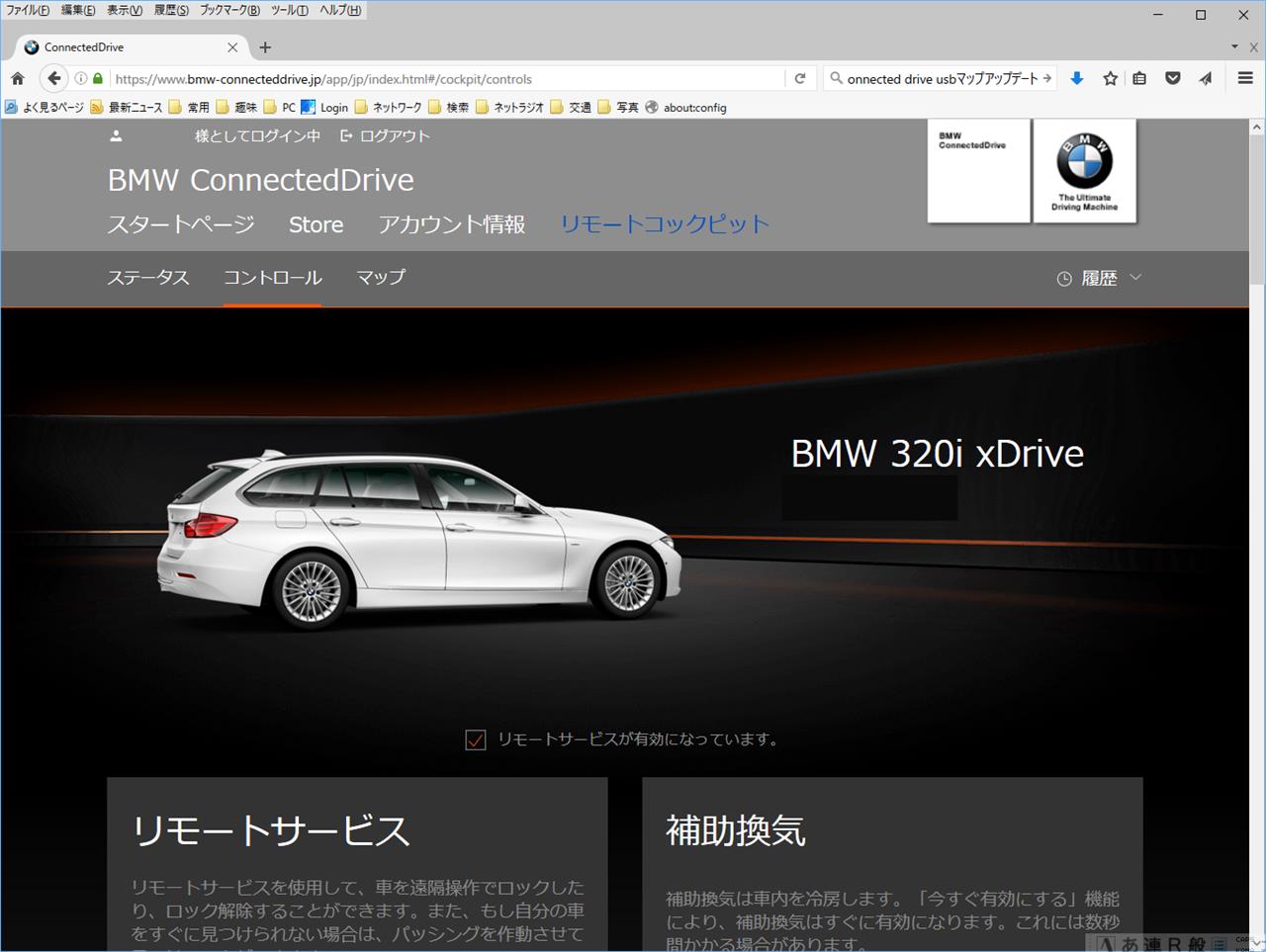Open a new browser tab with plus
Image resolution: width=1266 pixels, height=952 pixels.
[x=265, y=46]
